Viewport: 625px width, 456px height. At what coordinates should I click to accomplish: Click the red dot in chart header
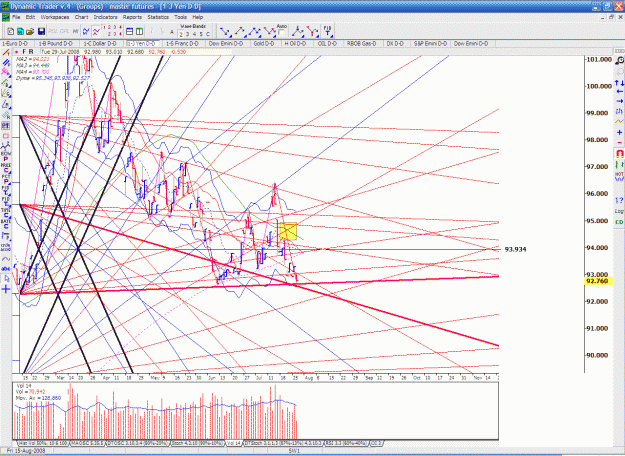click(x=16, y=52)
